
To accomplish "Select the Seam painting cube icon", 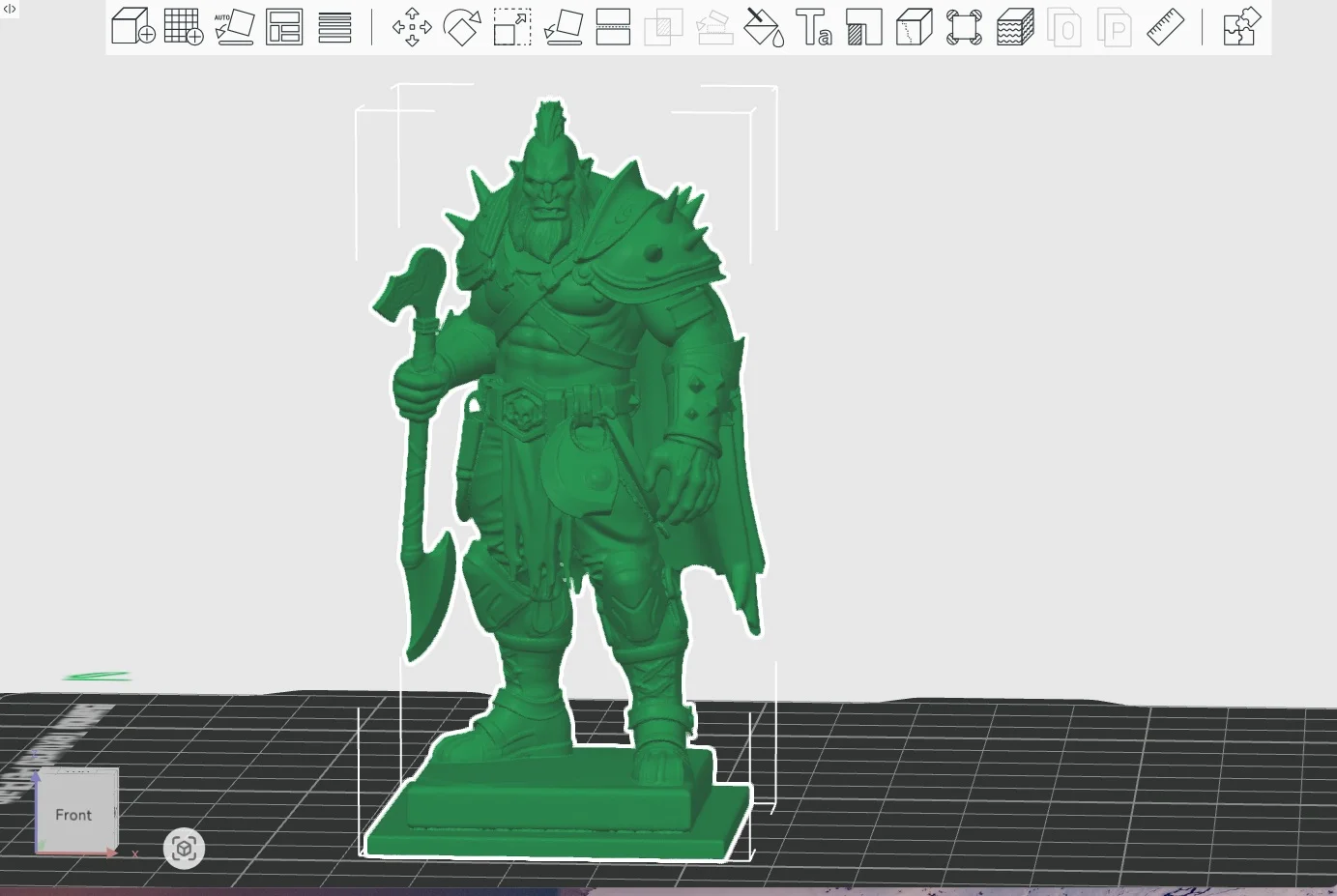I will tap(915, 26).
